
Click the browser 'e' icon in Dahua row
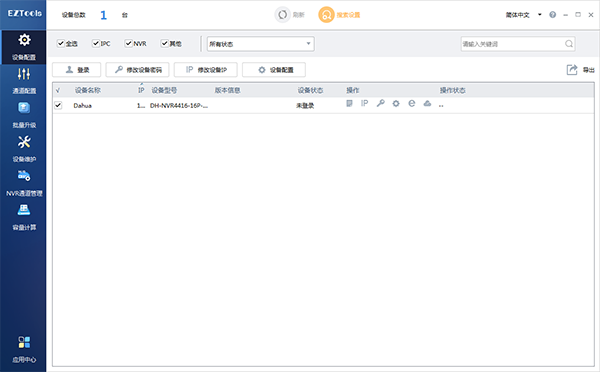(412, 103)
